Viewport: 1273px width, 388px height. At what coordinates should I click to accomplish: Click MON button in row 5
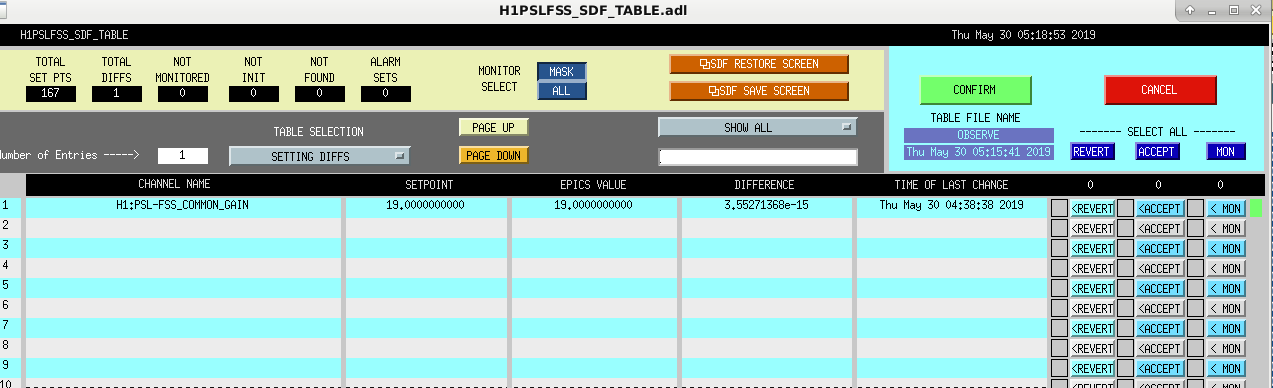point(1226,288)
